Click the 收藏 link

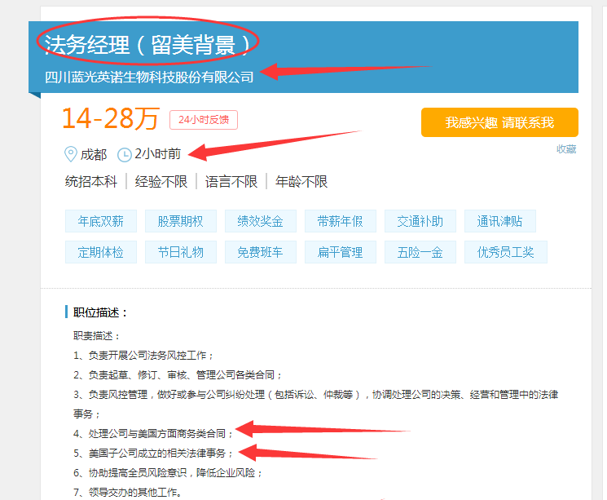[566, 149]
